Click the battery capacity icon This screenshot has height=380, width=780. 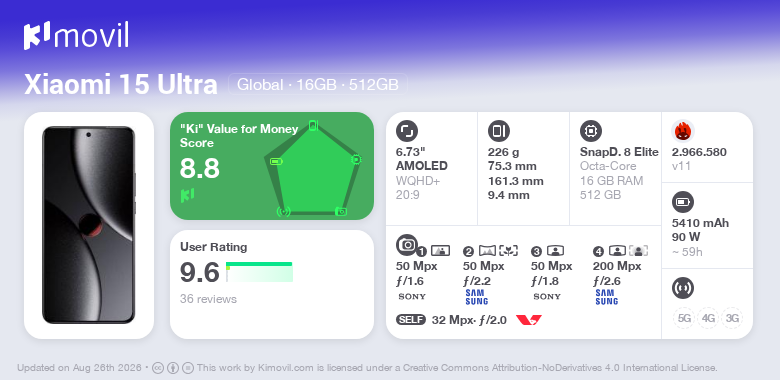coord(683,202)
